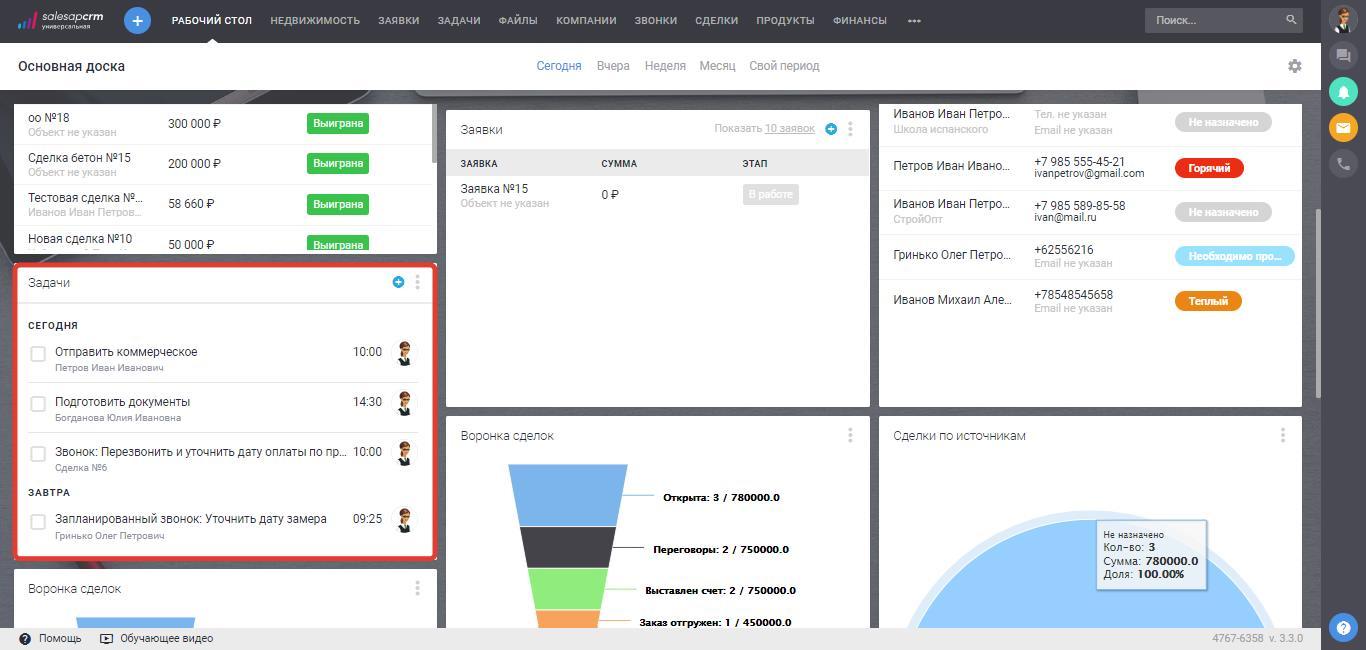This screenshot has width=1366, height=650.
Task: Open the Финансы menu
Action: point(859,20)
